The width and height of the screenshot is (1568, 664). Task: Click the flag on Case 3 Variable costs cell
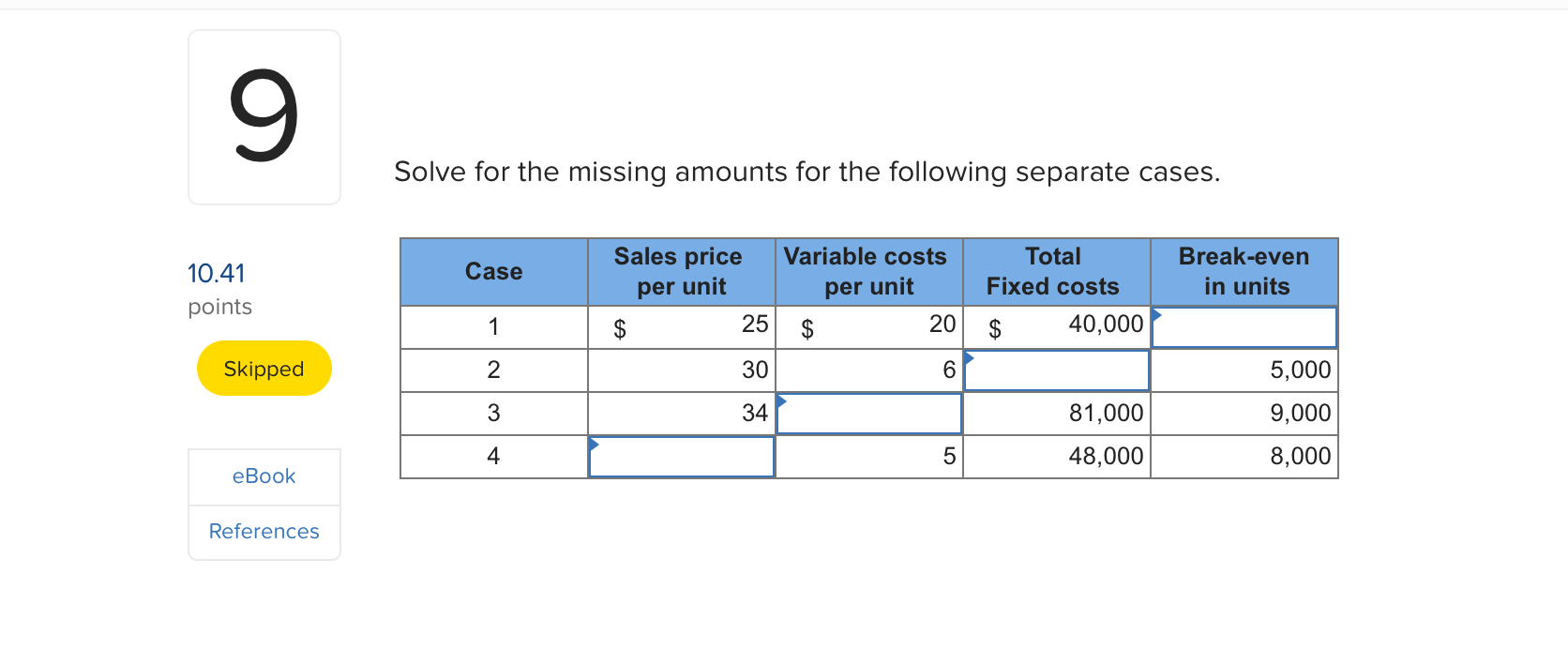pyautogui.click(x=783, y=400)
